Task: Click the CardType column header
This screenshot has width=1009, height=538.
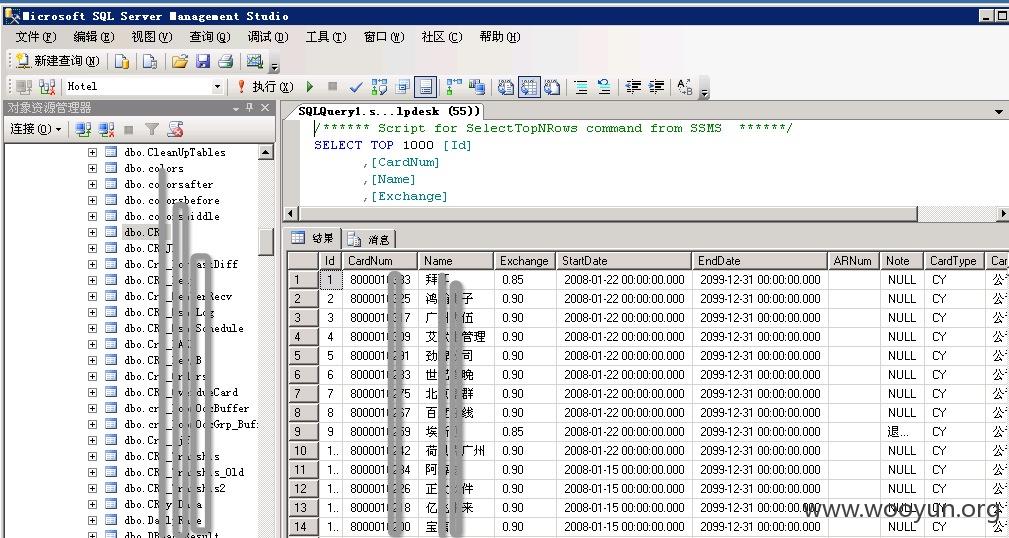Action: (954, 261)
